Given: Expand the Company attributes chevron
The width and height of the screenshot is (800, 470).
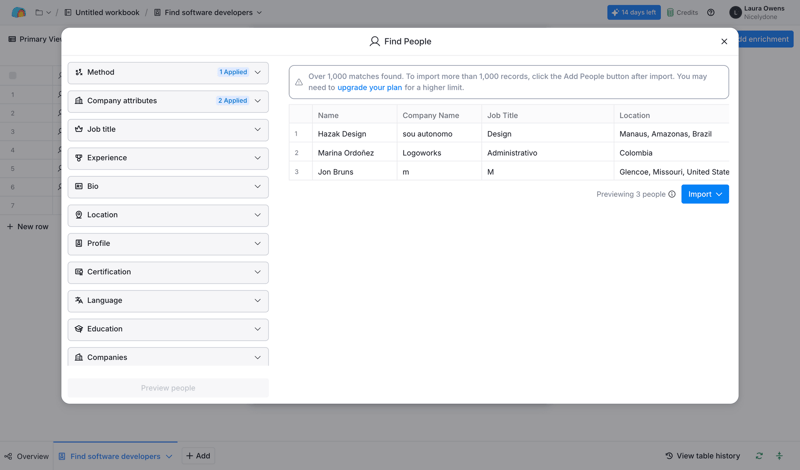Looking at the screenshot, I should 258,101.
